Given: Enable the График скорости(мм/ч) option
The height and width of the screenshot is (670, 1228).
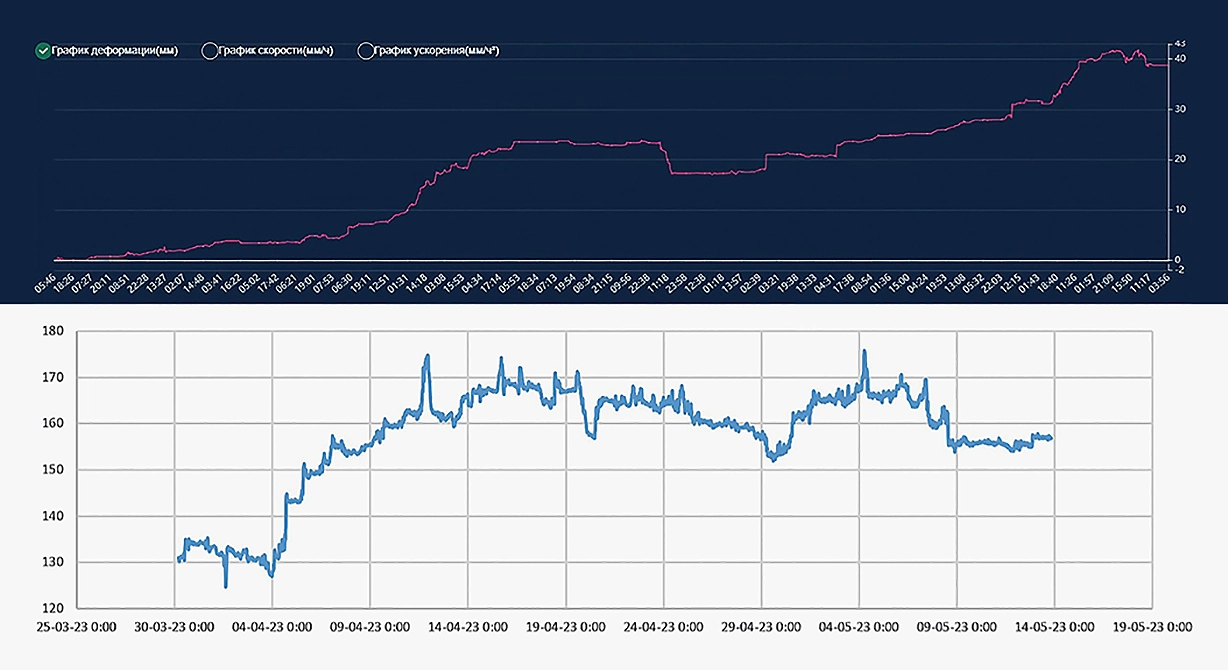Looking at the screenshot, I should [209, 50].
